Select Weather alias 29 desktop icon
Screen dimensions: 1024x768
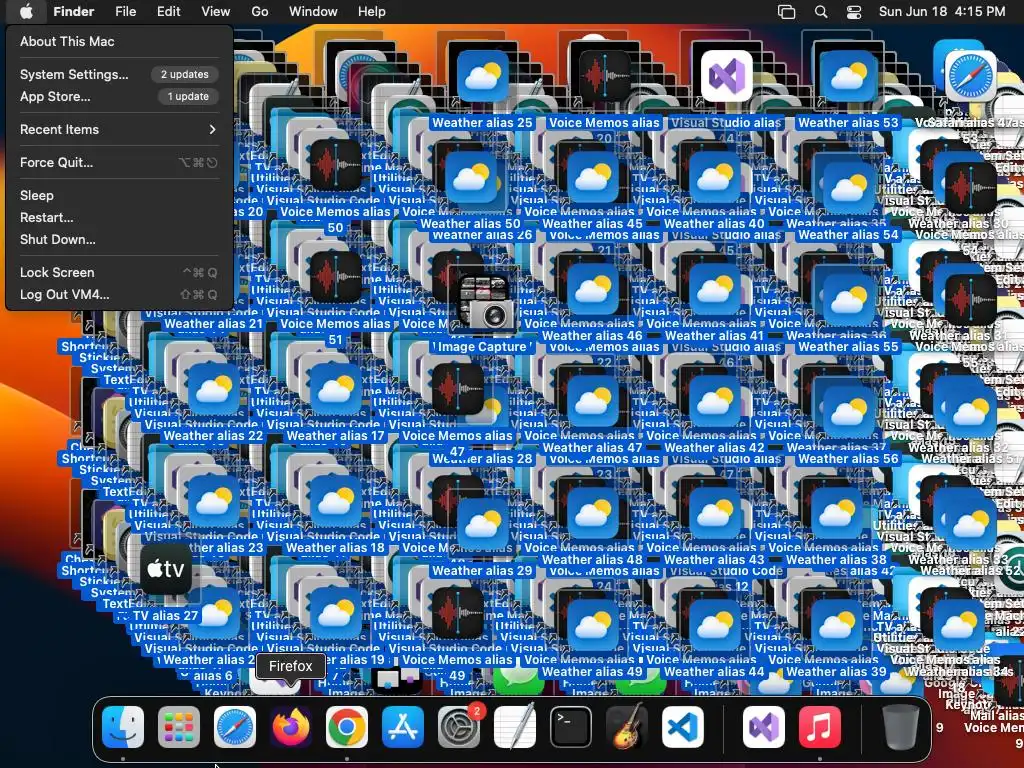pyautogui.click(x=483, y=524)
